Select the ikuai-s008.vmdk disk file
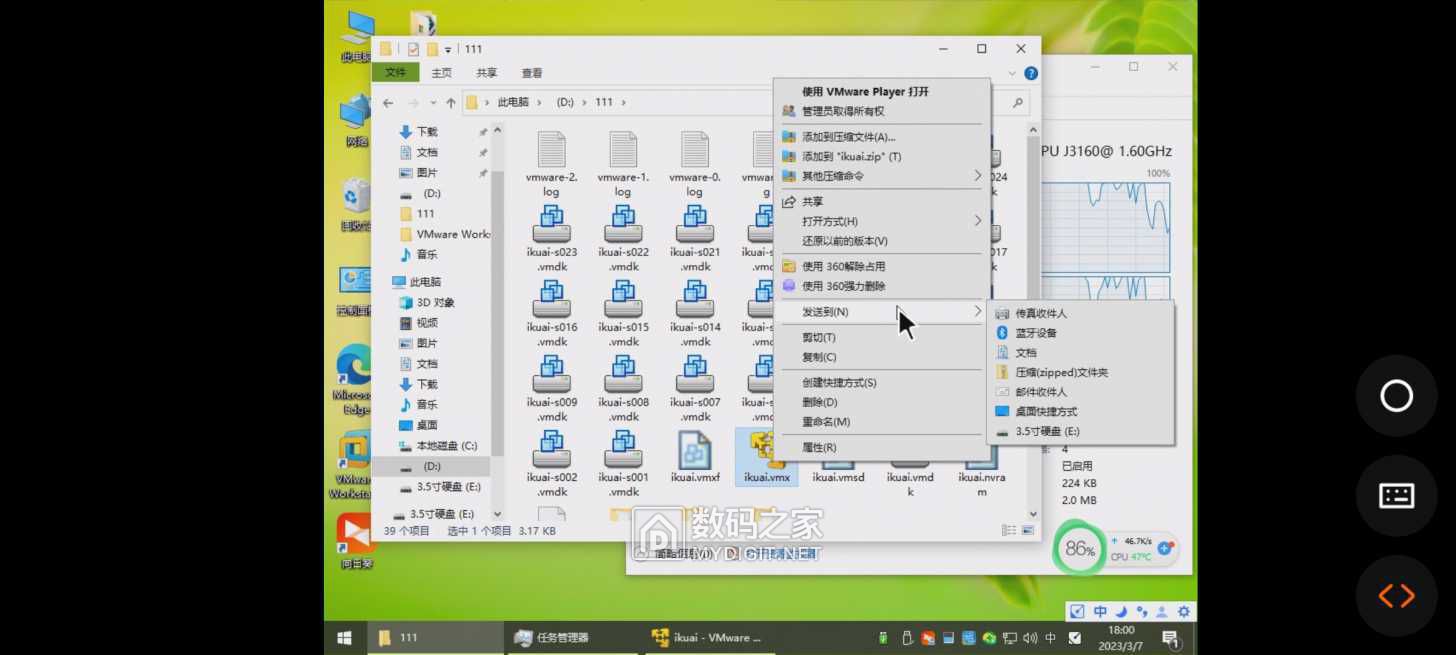1456x655 pixels. click(x=623, y=388)
